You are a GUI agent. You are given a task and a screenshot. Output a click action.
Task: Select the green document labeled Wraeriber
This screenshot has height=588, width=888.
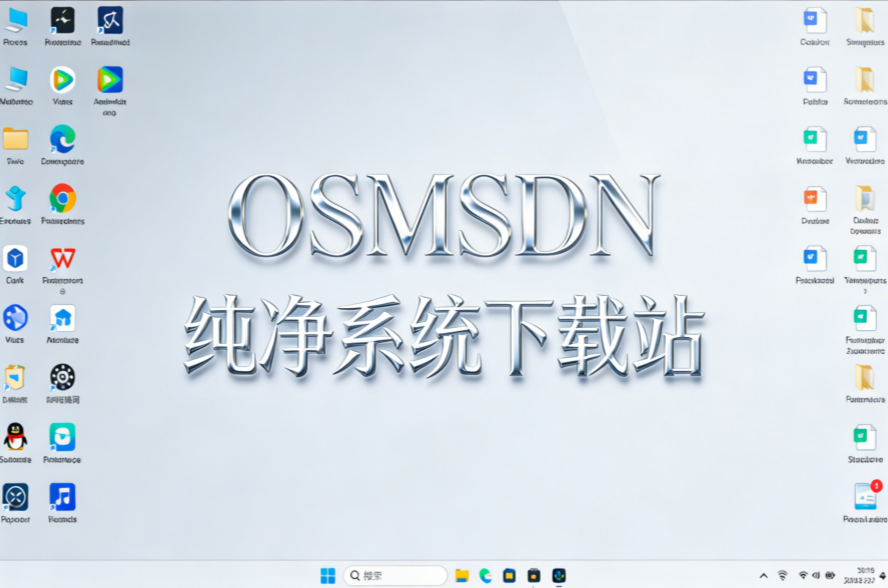coord(815,139)
